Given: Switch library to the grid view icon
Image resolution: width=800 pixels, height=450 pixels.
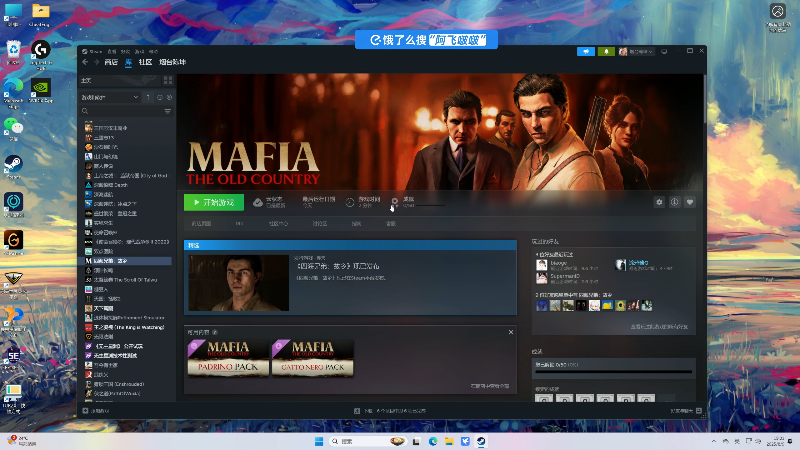Looking at the screenshot, I should pos(168,81).
